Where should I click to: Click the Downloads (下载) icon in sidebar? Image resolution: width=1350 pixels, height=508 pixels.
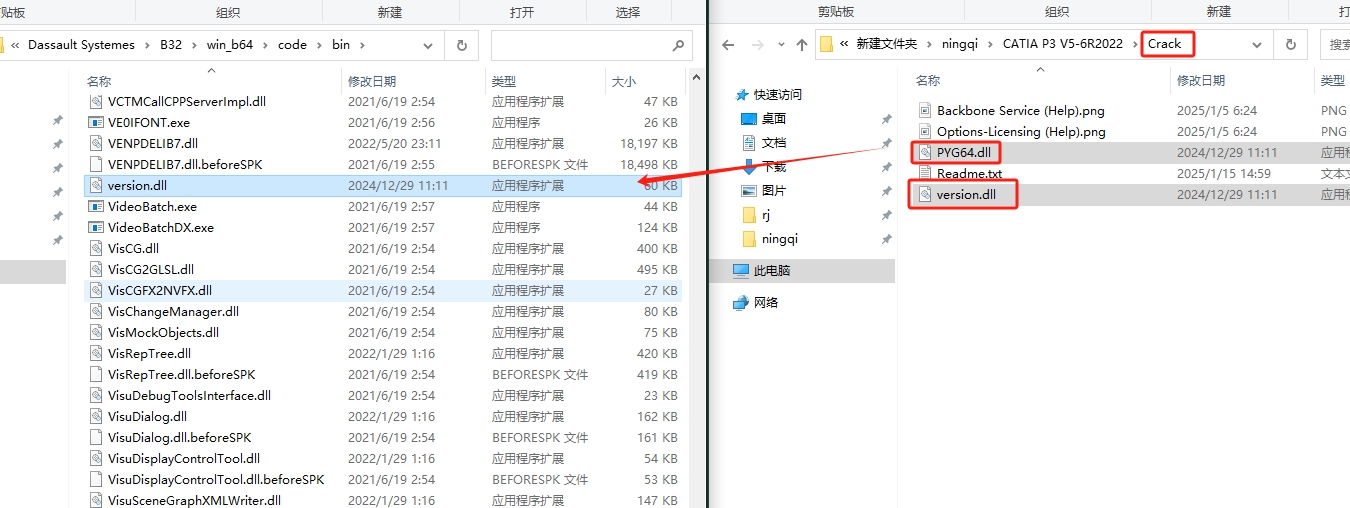click(x=749, y=166)
